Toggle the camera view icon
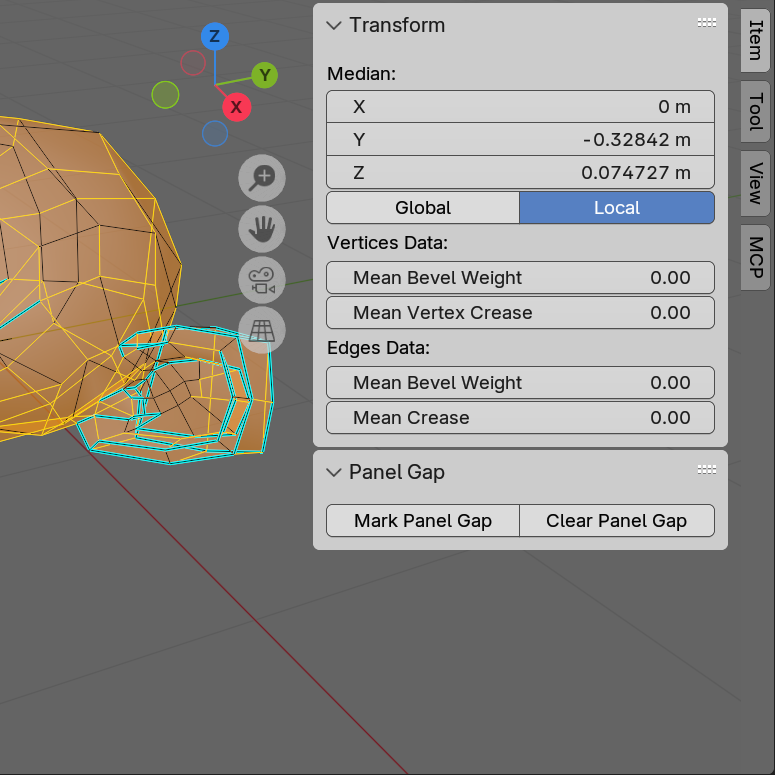 click(x=262, y=280)
